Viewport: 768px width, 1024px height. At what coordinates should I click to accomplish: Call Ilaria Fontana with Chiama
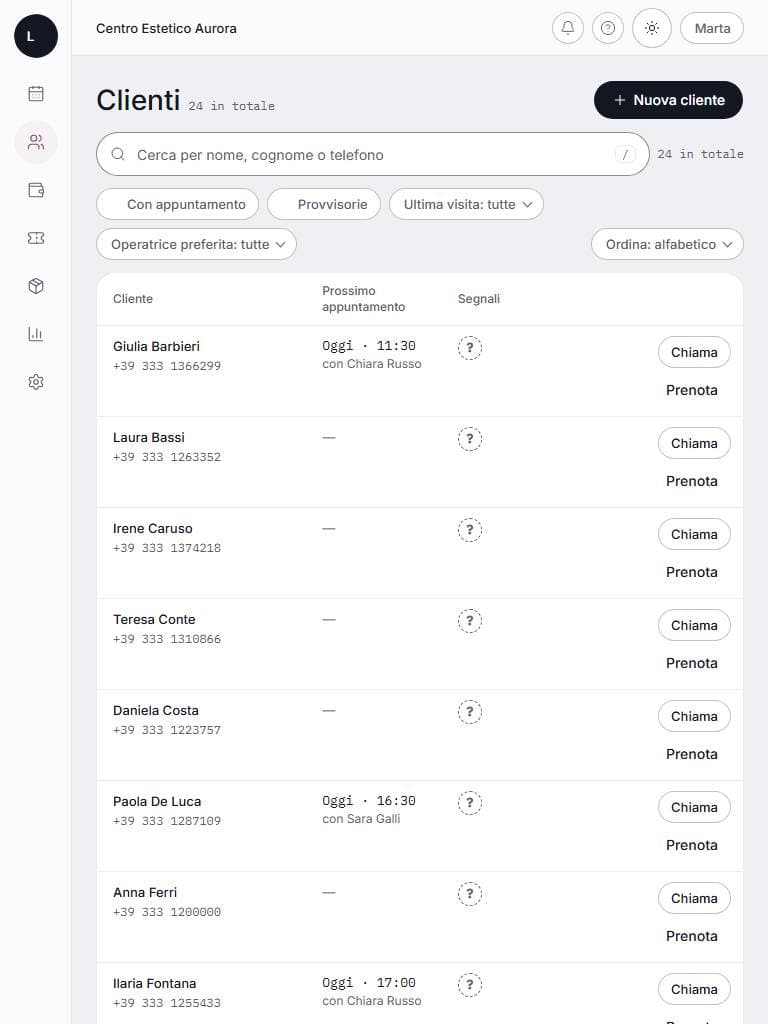coord(694,989)
